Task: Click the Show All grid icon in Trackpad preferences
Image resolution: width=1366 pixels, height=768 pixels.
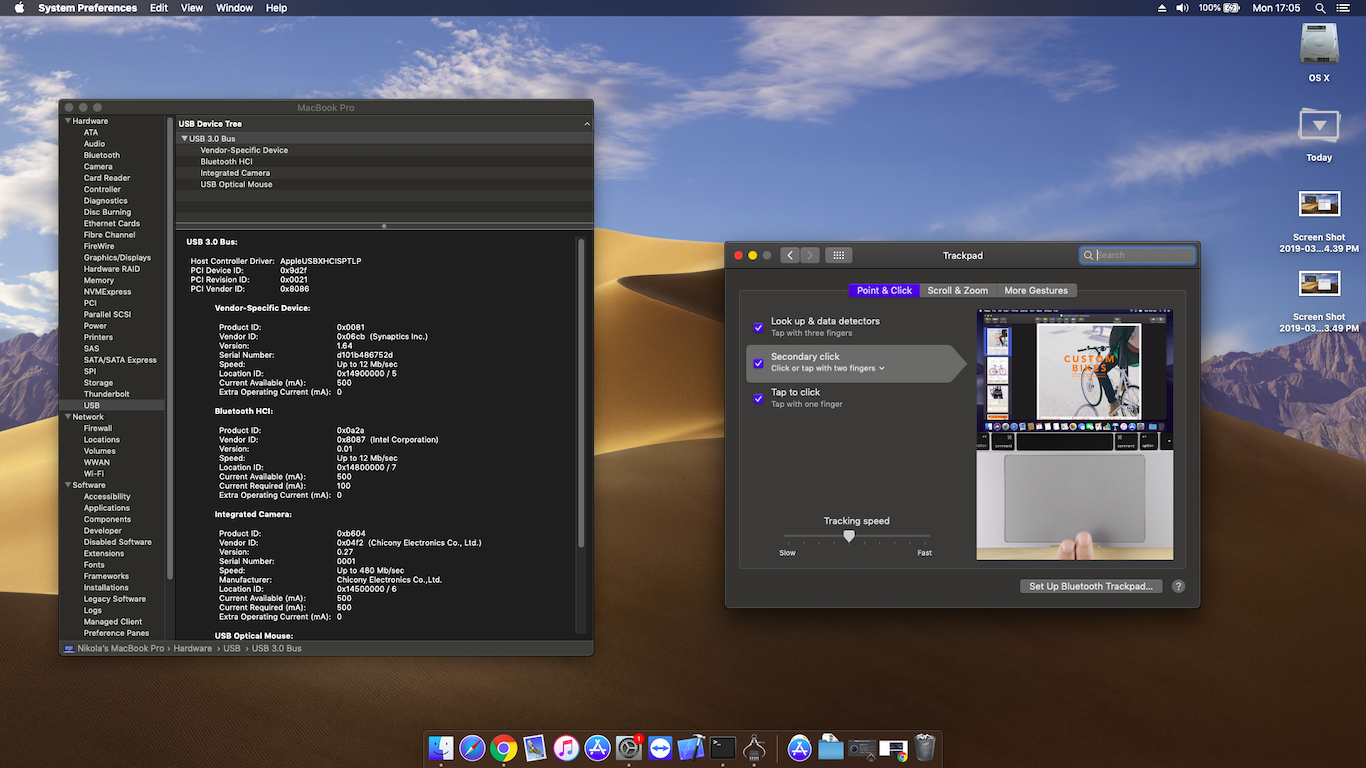Action: pyautogui.click(x=838, y=255)
